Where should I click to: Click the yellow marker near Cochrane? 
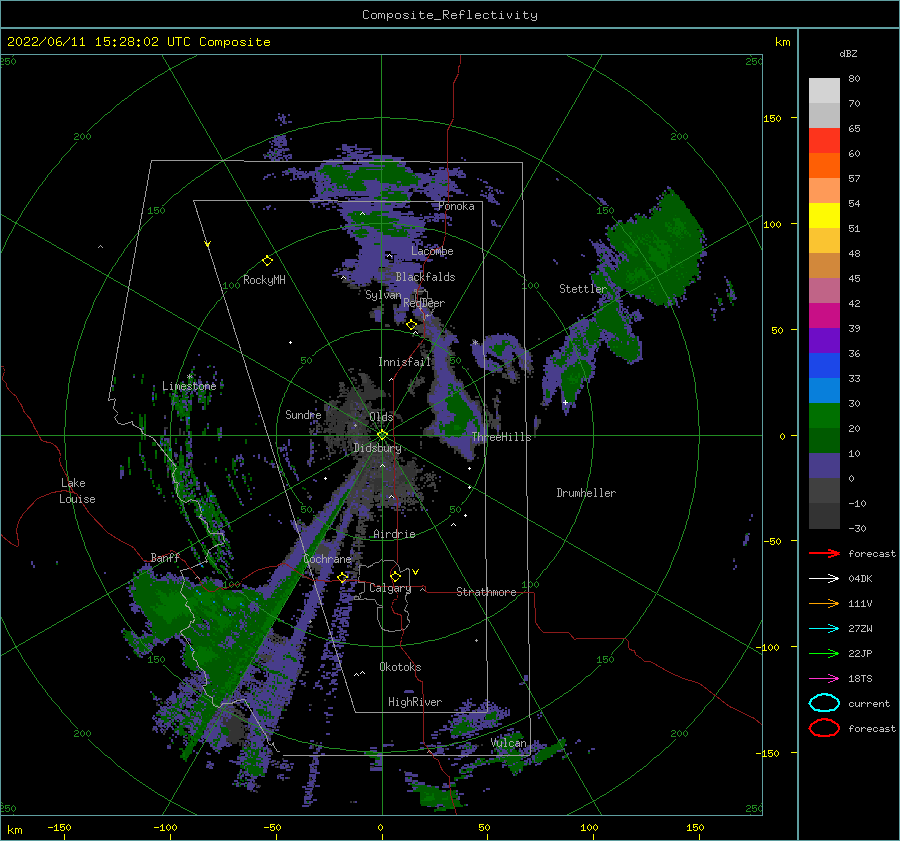(343, 577)
